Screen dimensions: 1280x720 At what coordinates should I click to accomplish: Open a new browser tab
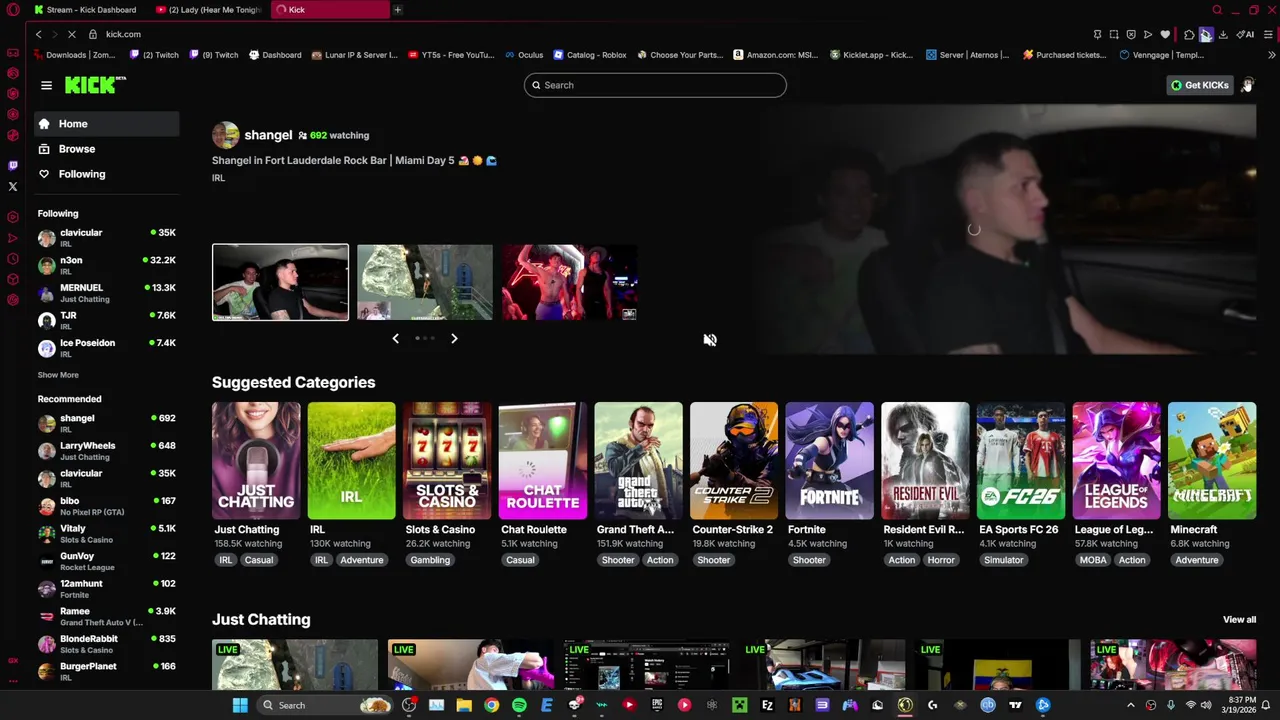pyautogui.click(x=397, y=10)
